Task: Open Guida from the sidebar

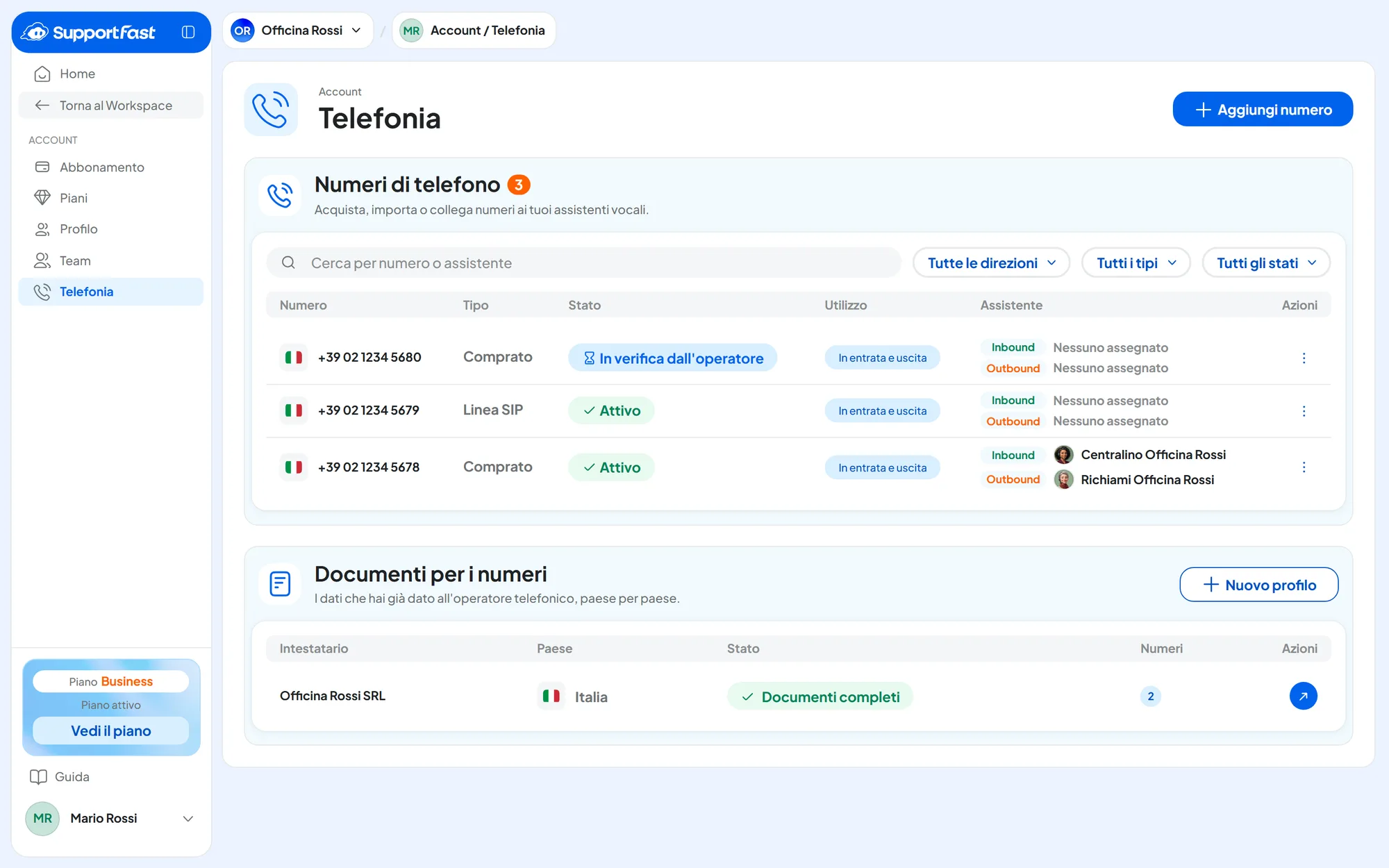Action: pos(60,776)
